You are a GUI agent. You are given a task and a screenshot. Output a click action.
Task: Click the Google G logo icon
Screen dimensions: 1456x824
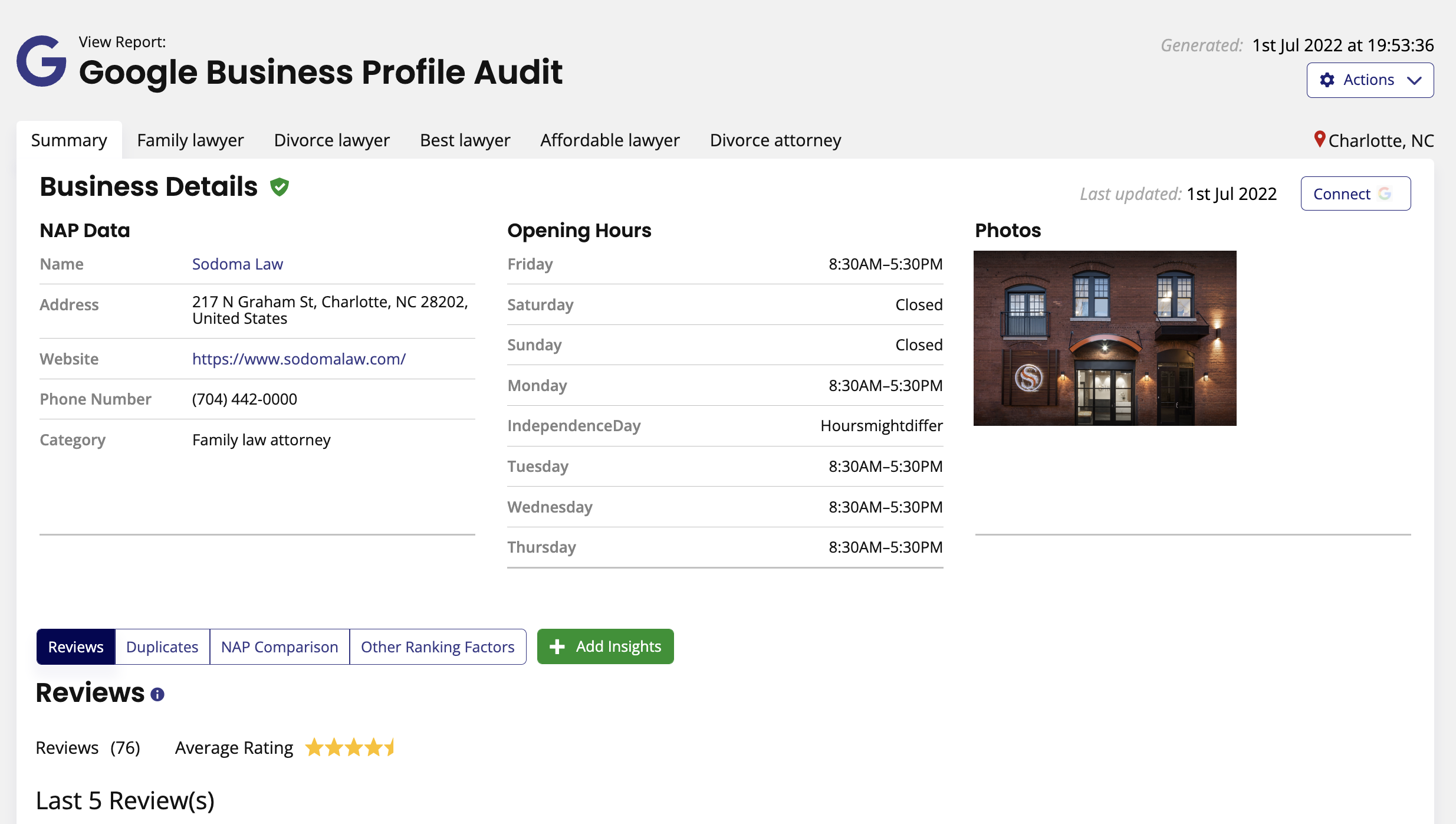click(41, 61)
